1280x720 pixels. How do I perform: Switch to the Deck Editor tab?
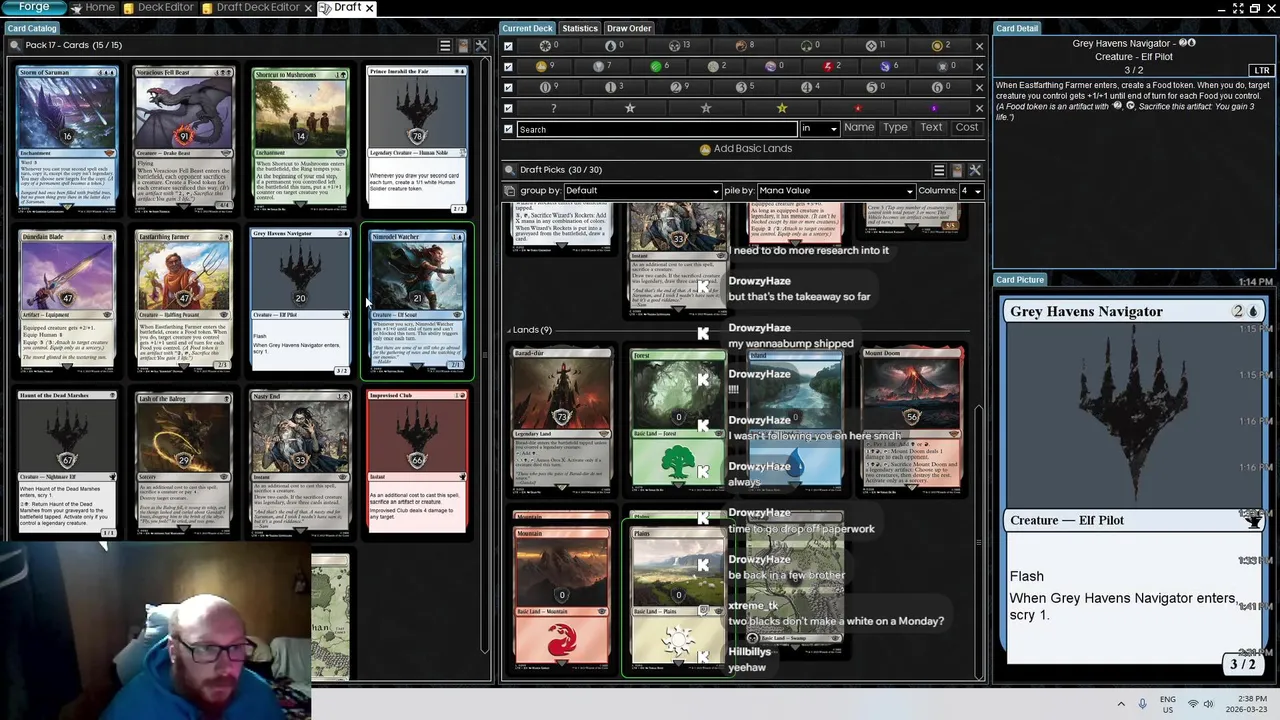(x=158, y=7)
